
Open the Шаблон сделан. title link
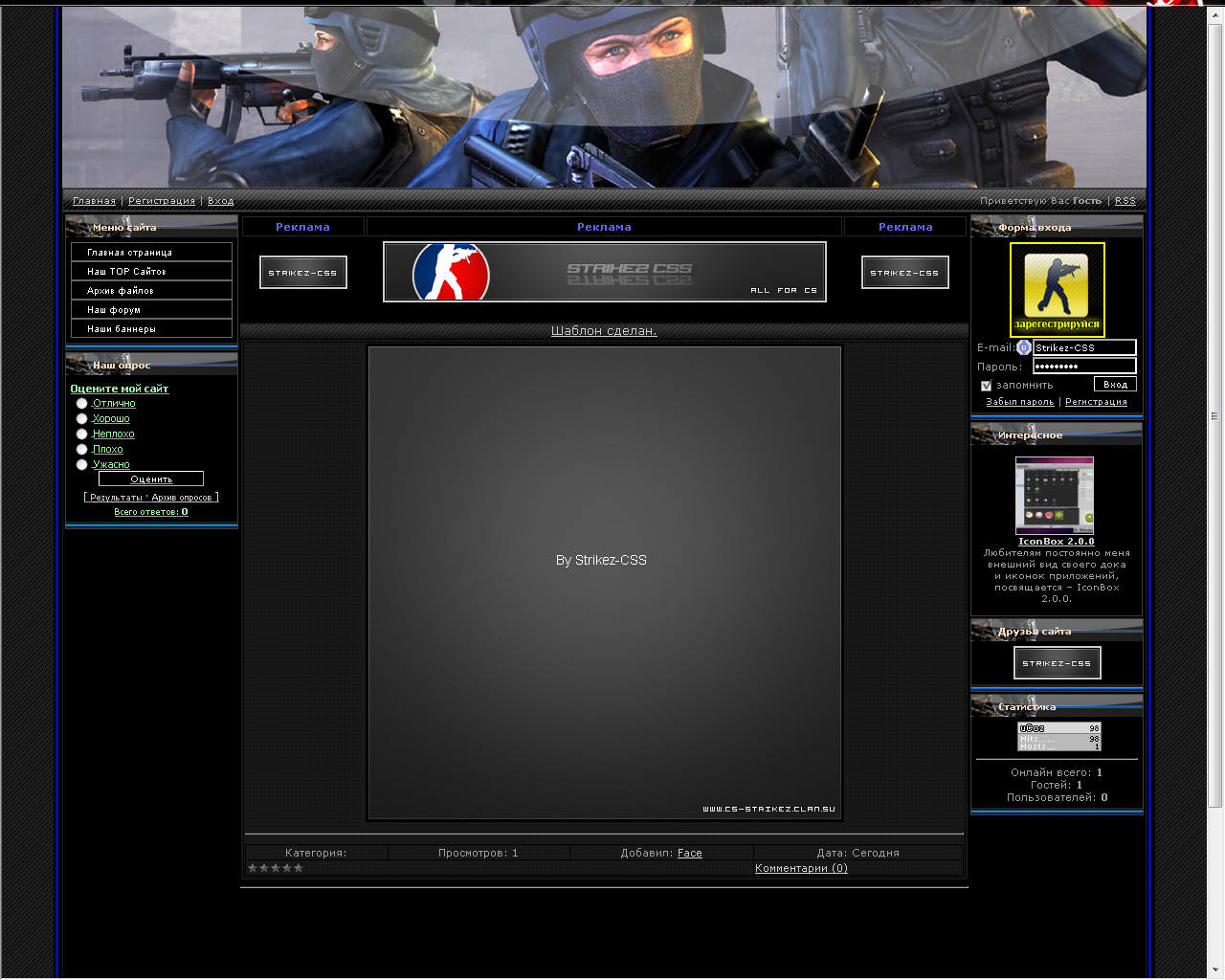pyautogui.click(x=604, y=331)
